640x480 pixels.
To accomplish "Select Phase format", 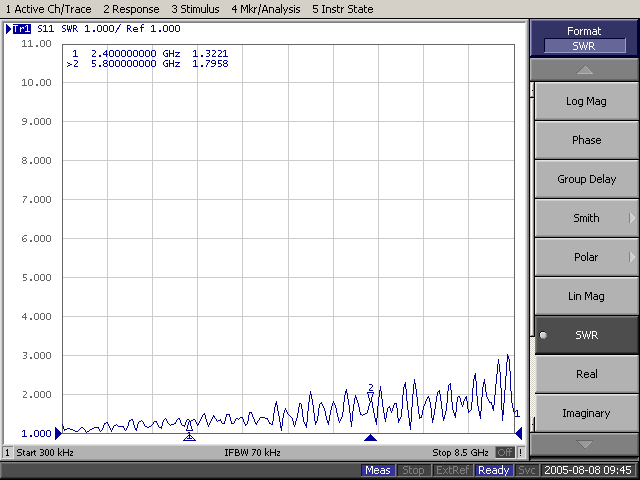I will pyautogui.click(x=586, y=140).
